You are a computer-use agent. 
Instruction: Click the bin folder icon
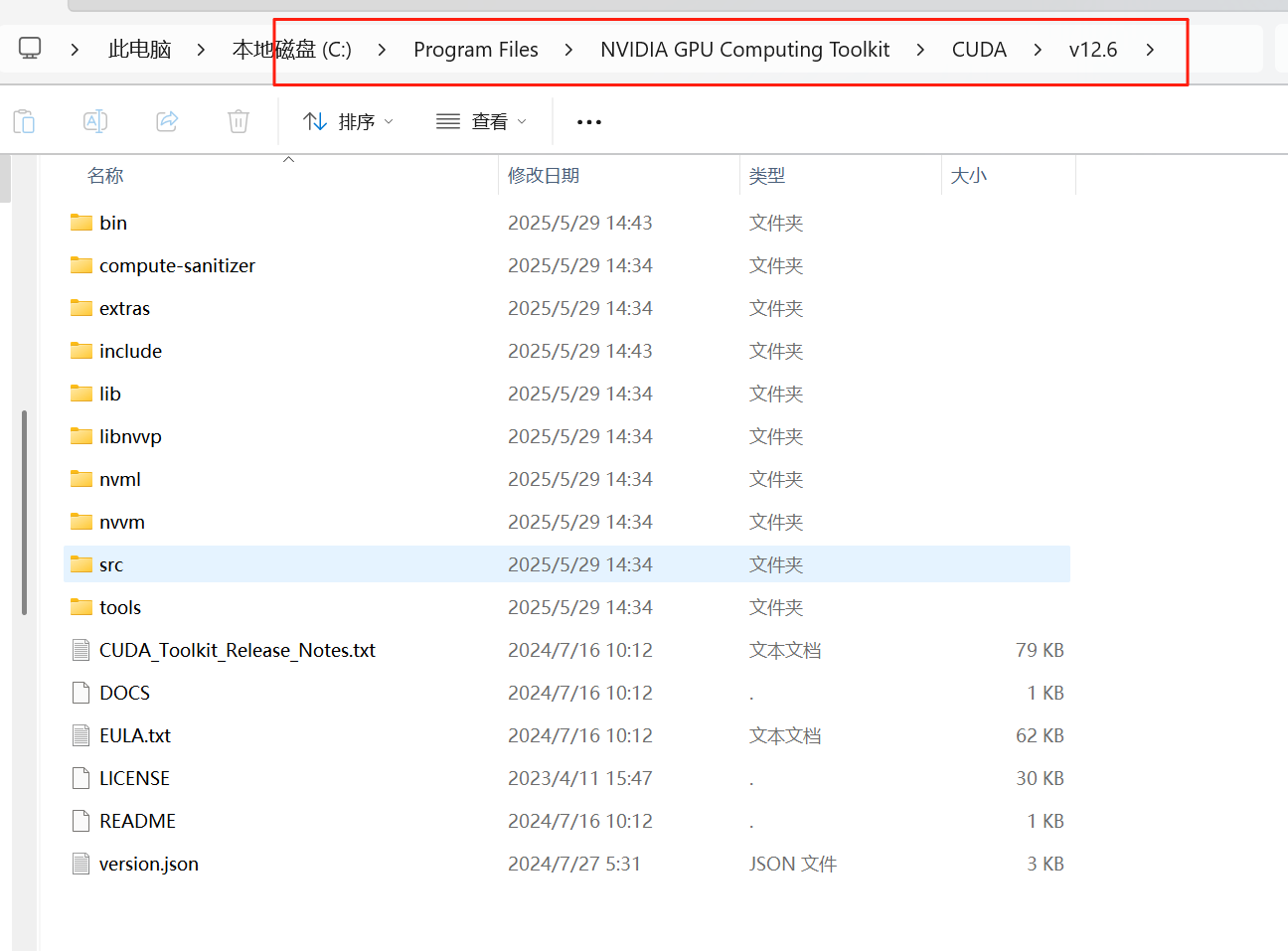coord(81,222)
